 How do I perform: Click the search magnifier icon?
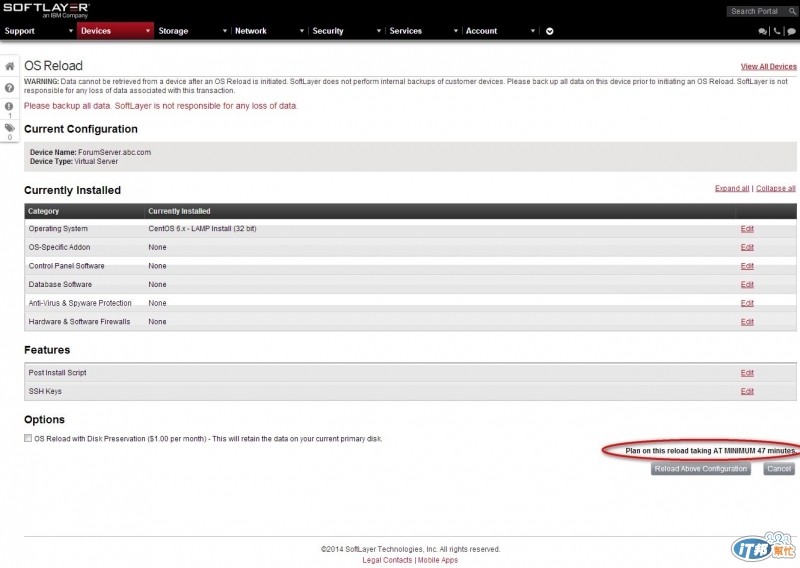[x=792, y=11]
